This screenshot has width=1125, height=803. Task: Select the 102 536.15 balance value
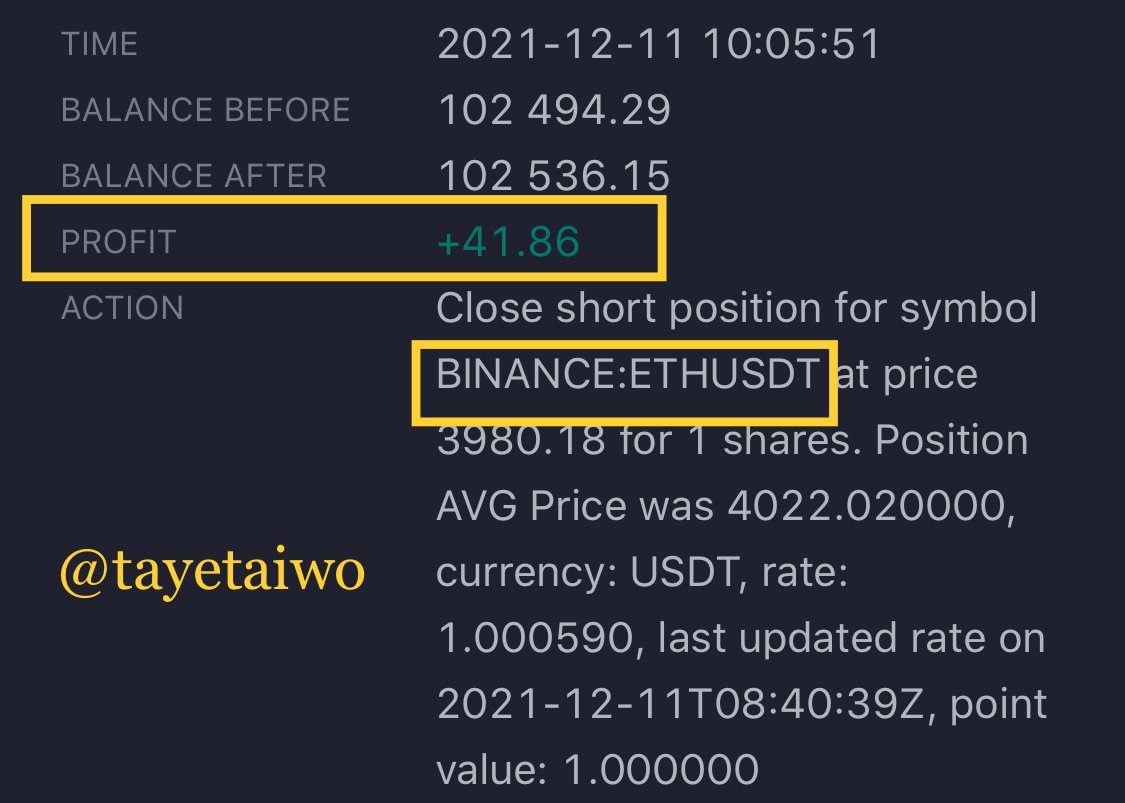tap(554, 176)
